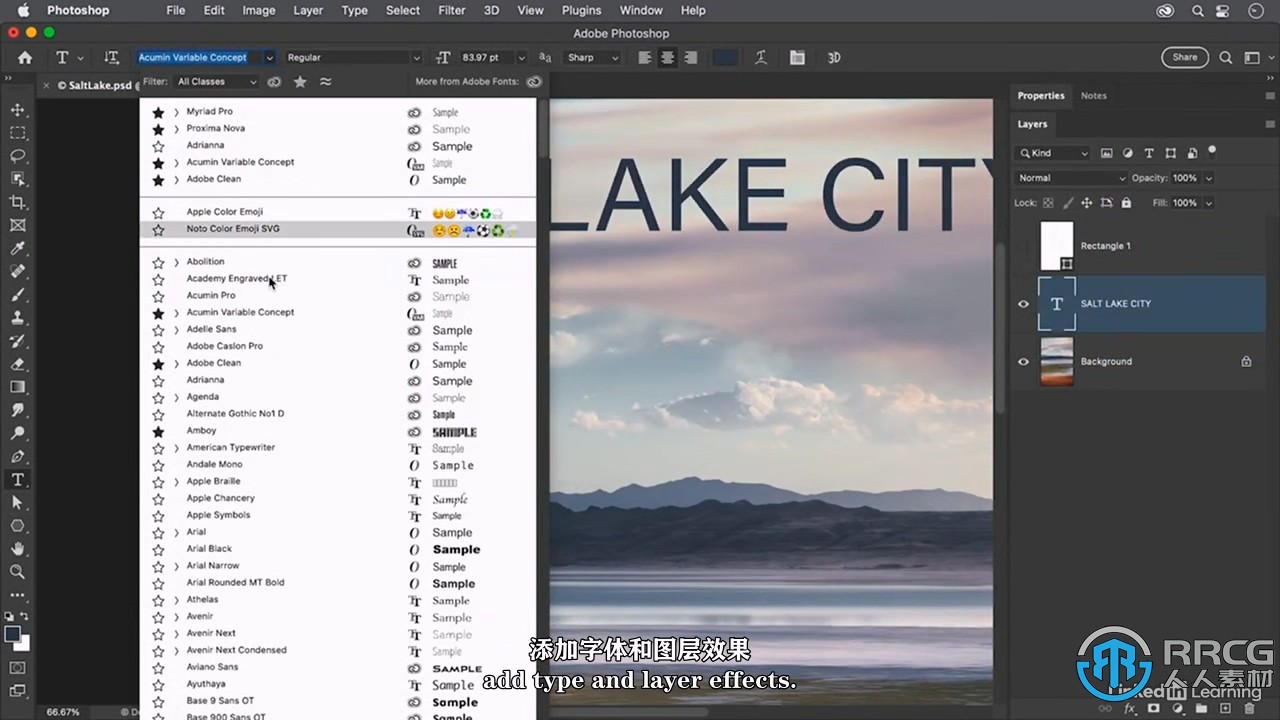Turn layer filtering on or off
Screen dimensions: 1280x720
[x=1212, y=152]
